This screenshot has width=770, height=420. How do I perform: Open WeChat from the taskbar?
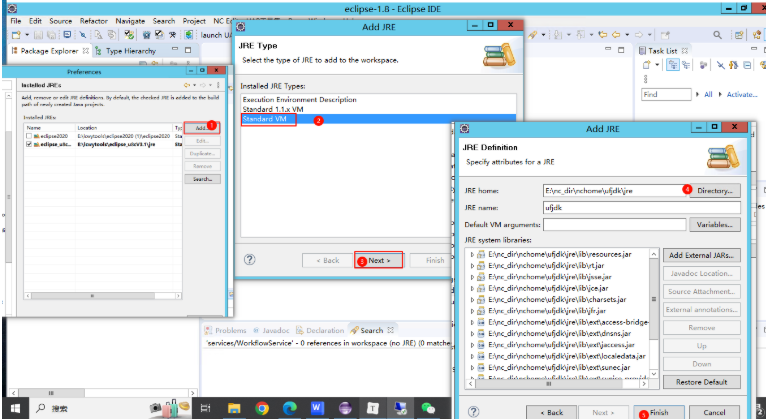click(x=428, y=408)
